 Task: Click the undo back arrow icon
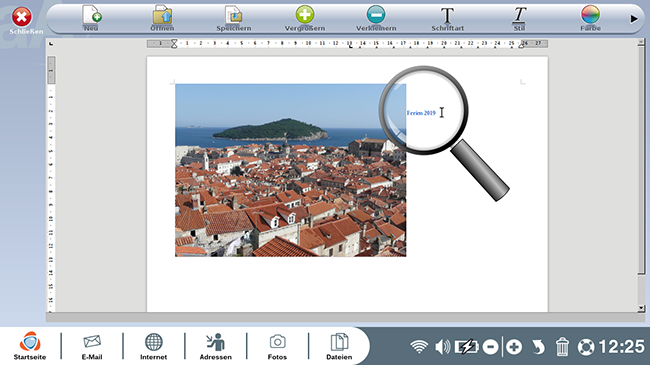click(x=538, y=347)
